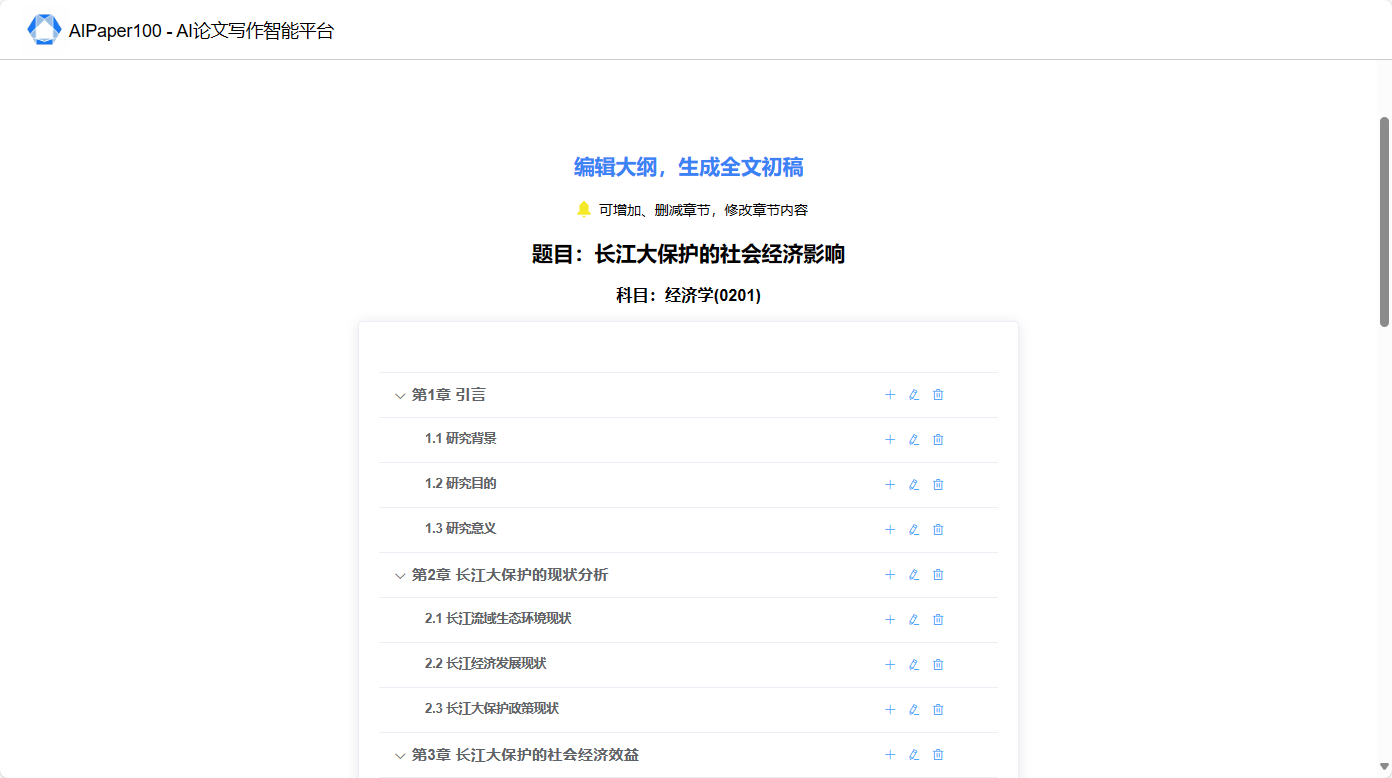
Task: Add a section under 第2章 长江大保护的现状分析
Action: (x=890, y=575)
